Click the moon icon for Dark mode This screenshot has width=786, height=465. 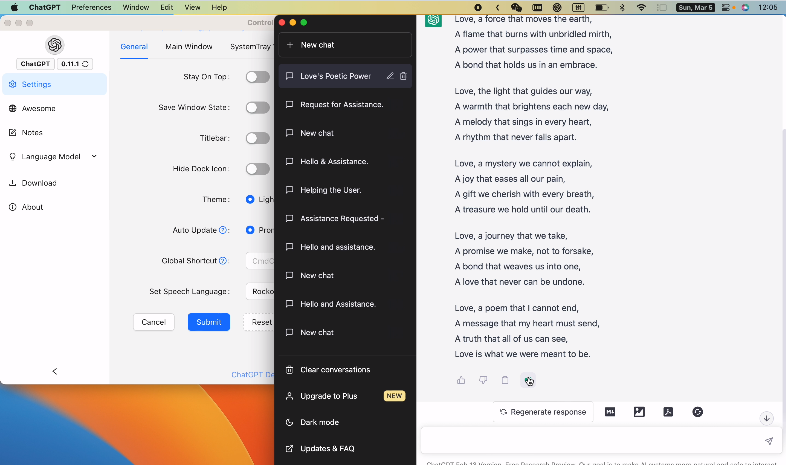[x=289, y=422]
